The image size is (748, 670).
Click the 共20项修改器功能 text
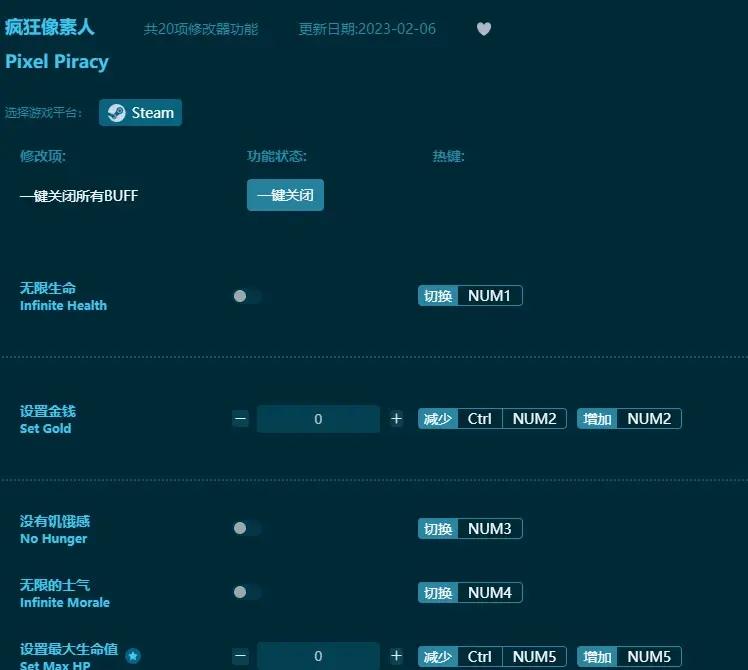201,29
